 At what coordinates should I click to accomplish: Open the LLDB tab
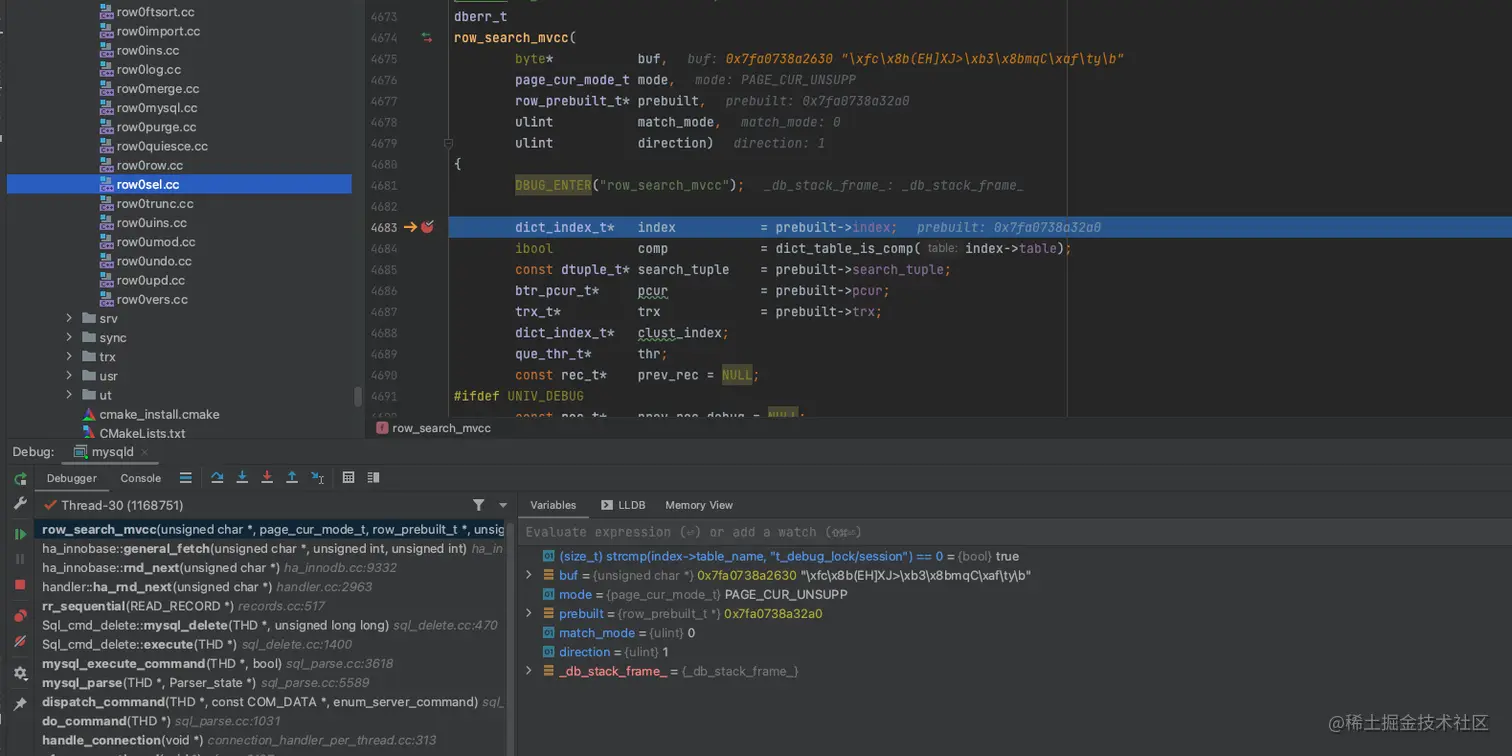tap(623, 505)
